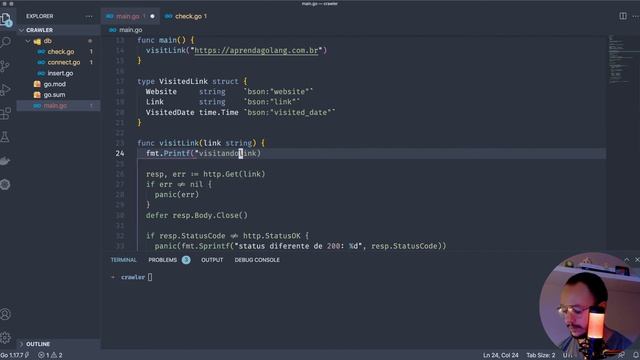Switch to the TERMINAL panel tab
Screen dimensions: 640x360
(123, 260)
